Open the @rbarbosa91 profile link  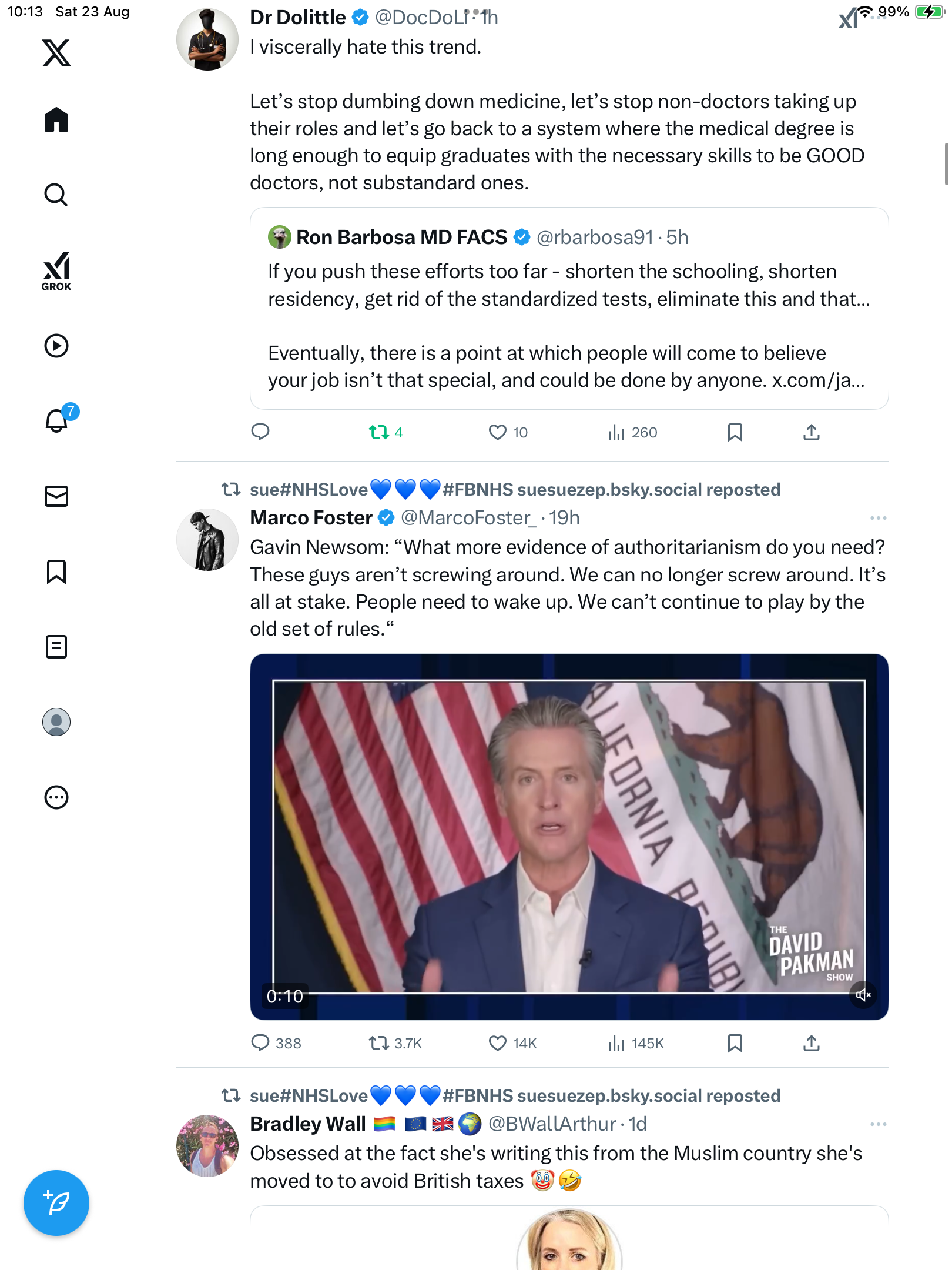coord(595,238)
